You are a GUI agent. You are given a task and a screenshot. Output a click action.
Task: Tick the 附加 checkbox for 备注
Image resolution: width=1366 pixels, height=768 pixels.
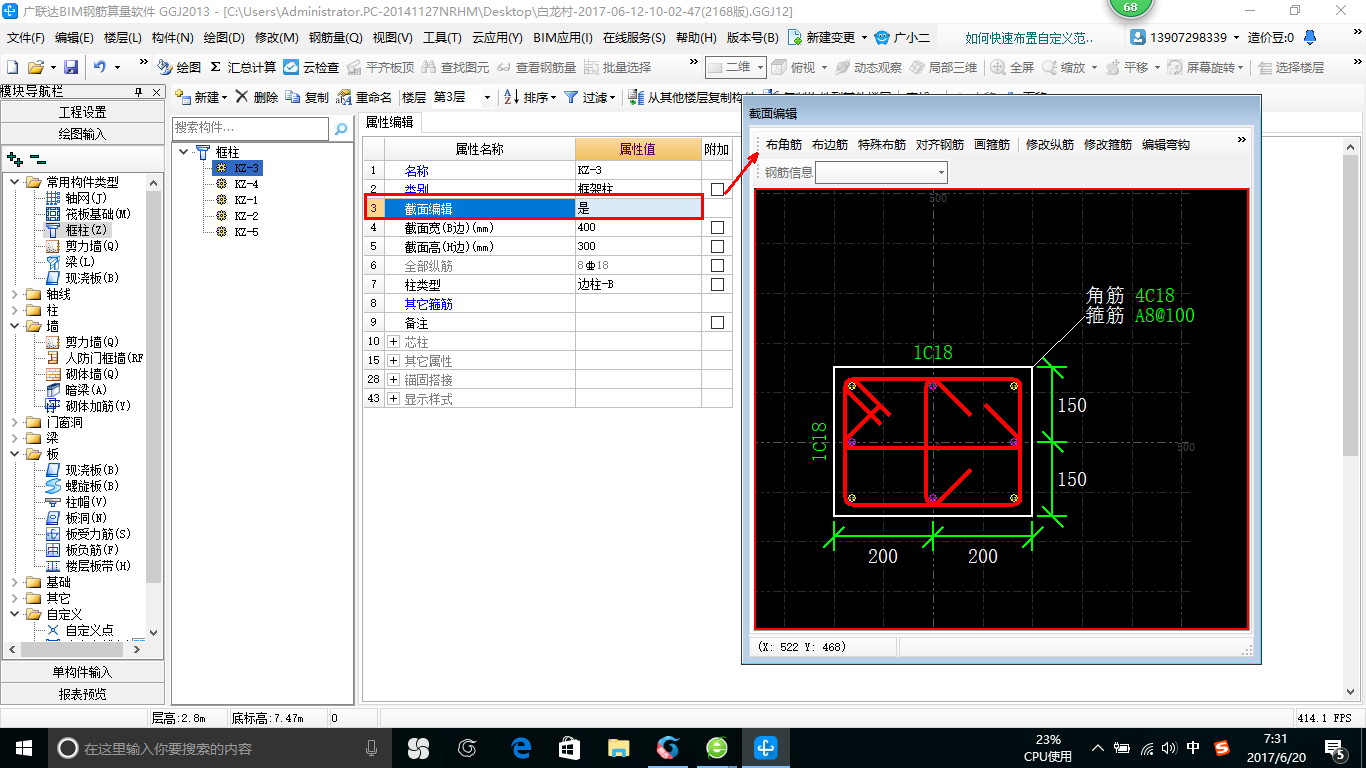click(717, 323)
